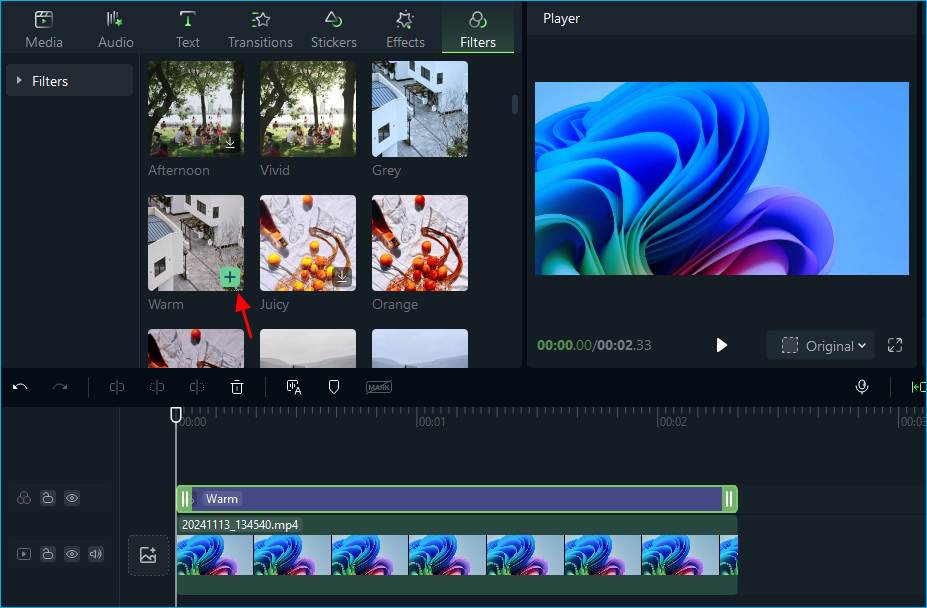Click the video track type icon
The width and height of the screenshot is (927, 608).
point(24,554)
